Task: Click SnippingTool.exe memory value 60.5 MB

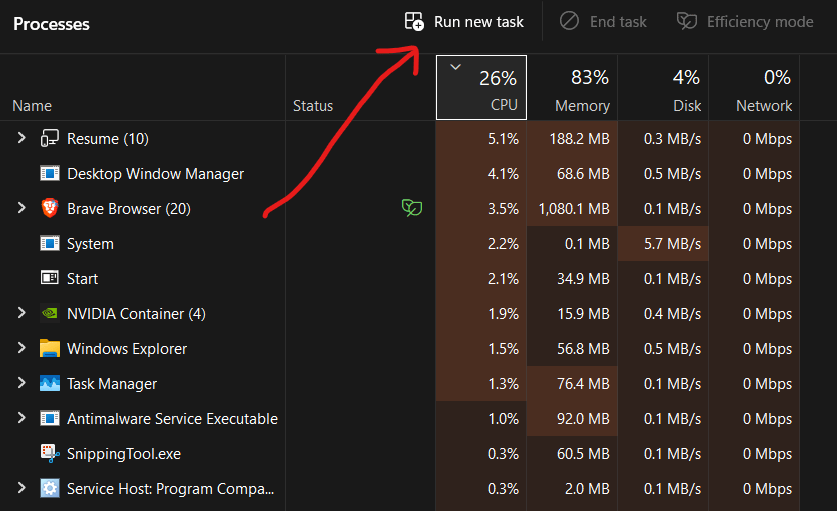Action: coord(583,454)
